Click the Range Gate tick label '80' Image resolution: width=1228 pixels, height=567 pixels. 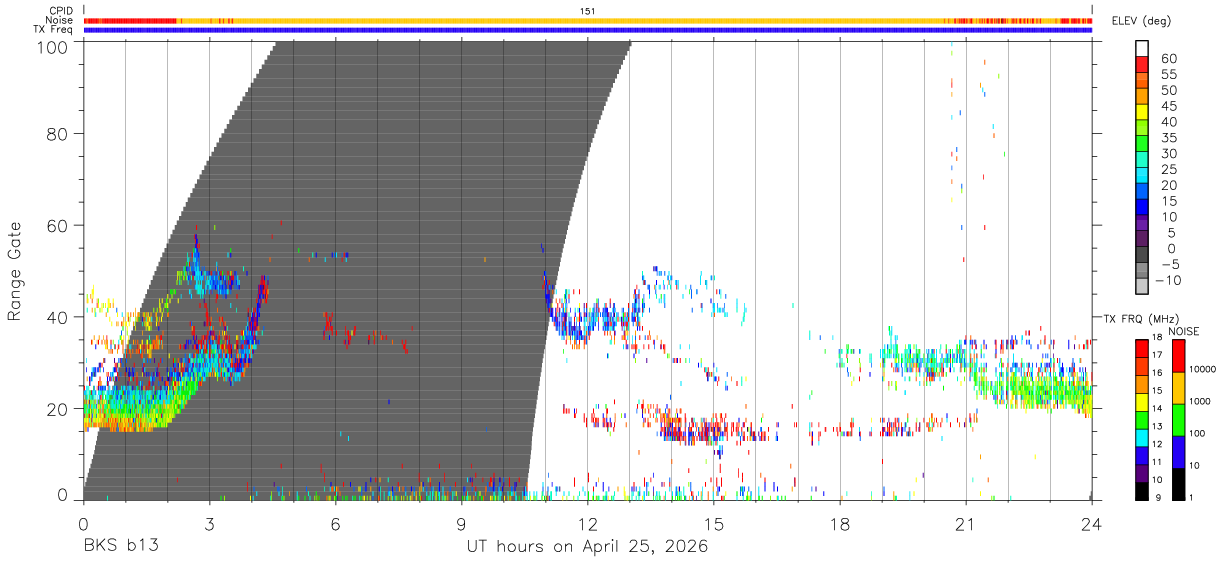coord(57,133)
